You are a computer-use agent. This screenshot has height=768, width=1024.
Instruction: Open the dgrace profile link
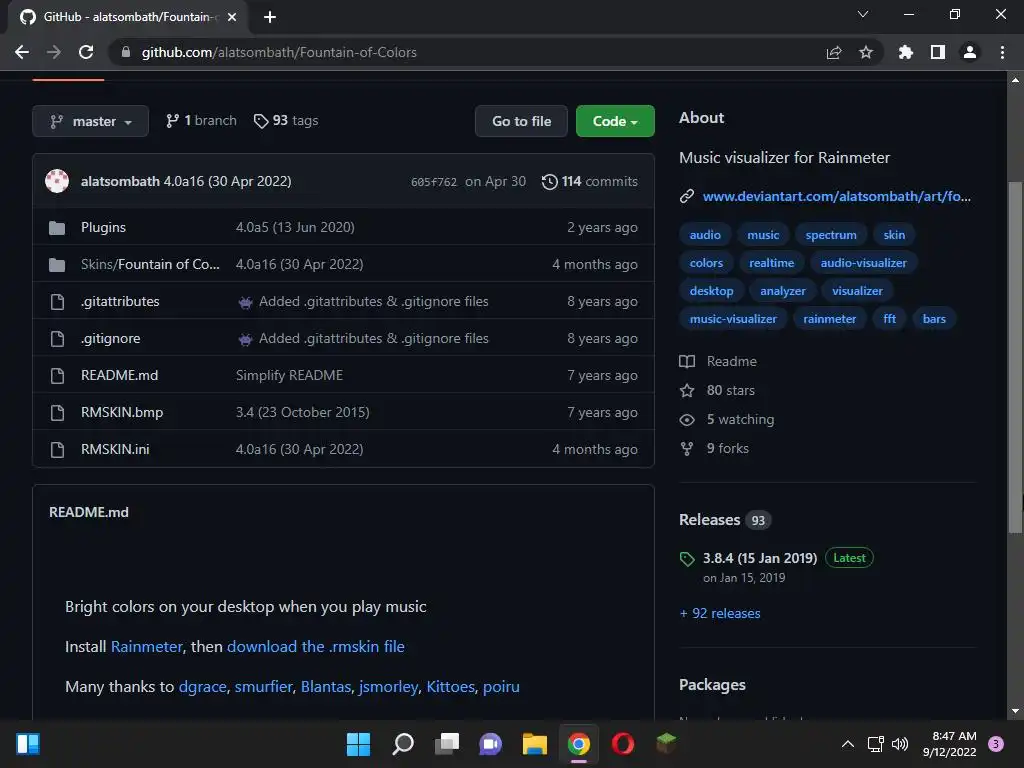202,687
